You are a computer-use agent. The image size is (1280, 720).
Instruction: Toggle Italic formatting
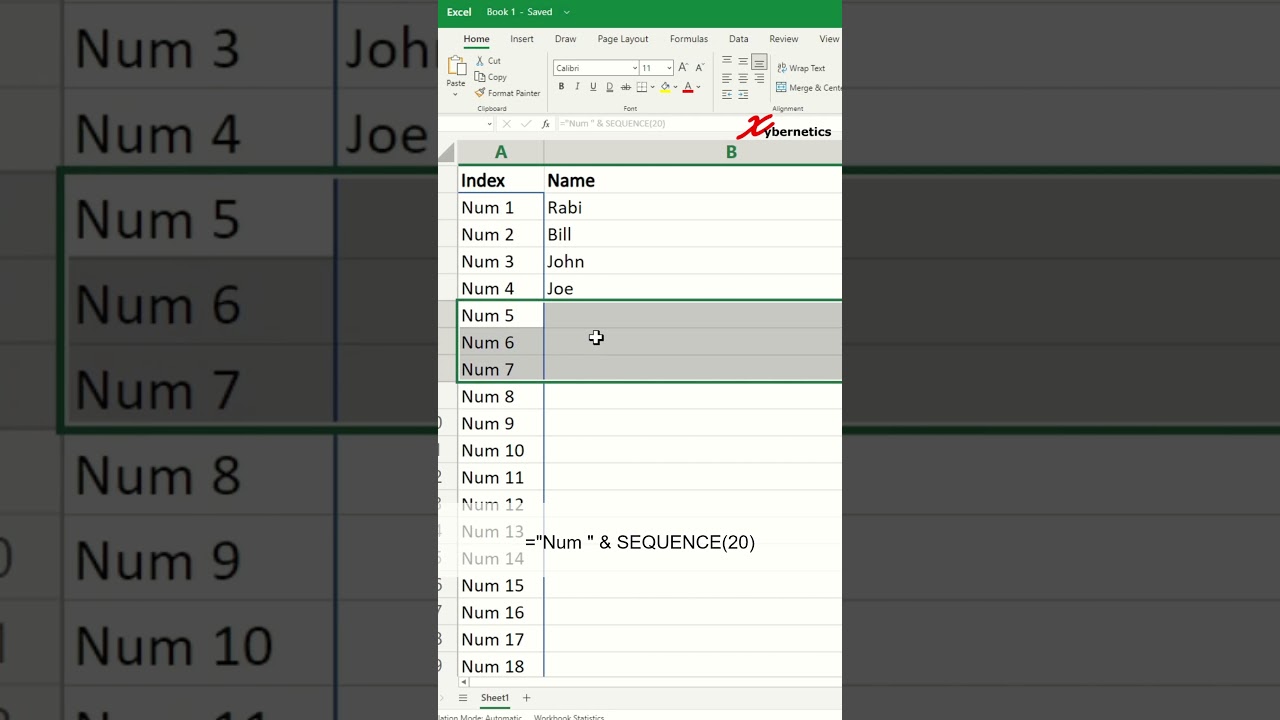click(x=577, y=87)
